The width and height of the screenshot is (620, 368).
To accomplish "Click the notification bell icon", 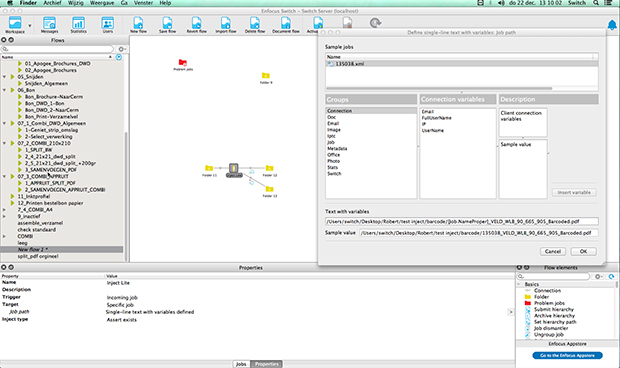I will (x=612, y=25).
